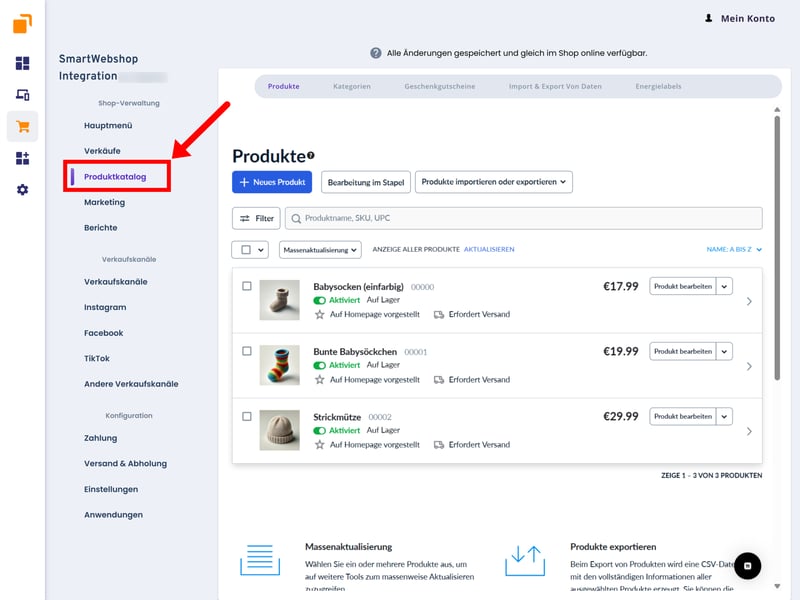Click the product search input field
Screen dimensions: 800x600
click(523, 218)
